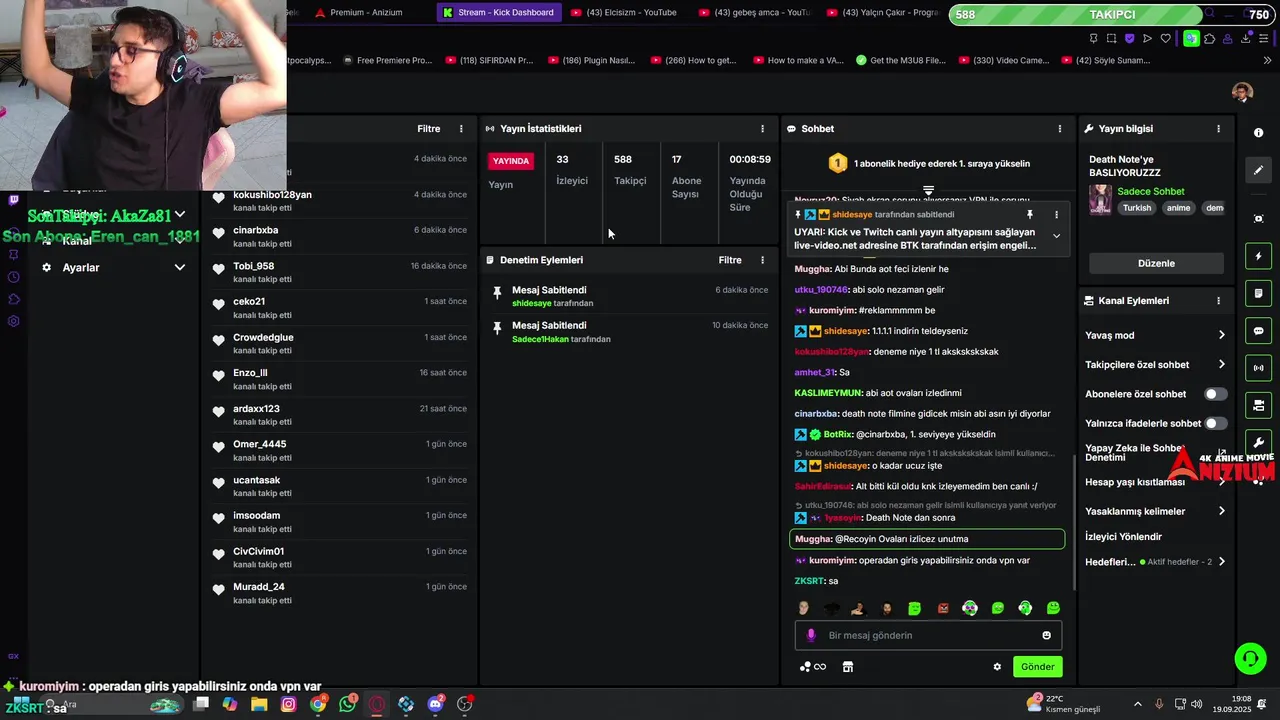
Task: Click the green headset support button
Action: (x=1250, y=658)
